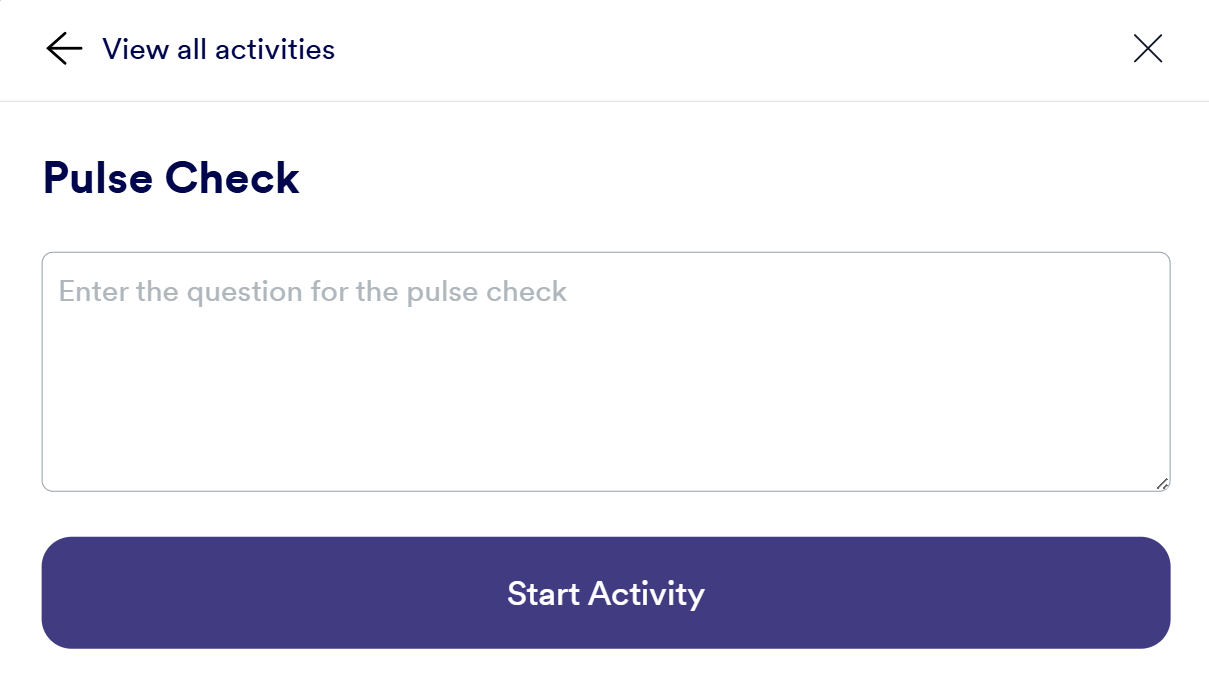The height and width of the screenshot is (684, 1209).
Task: Click the arrow beside View all activities
Action: pos(64,49)
